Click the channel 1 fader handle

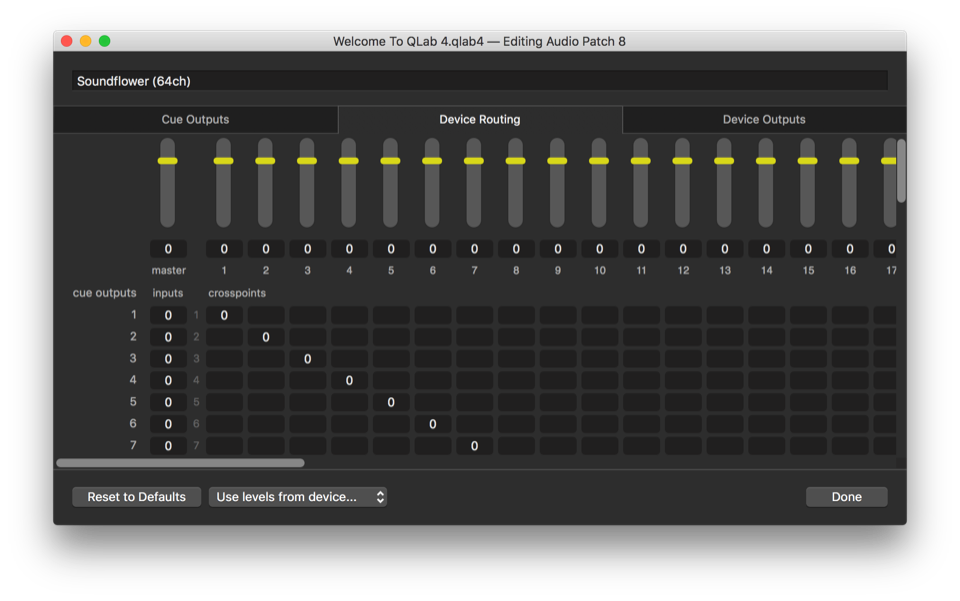click(x=223, y=161)
